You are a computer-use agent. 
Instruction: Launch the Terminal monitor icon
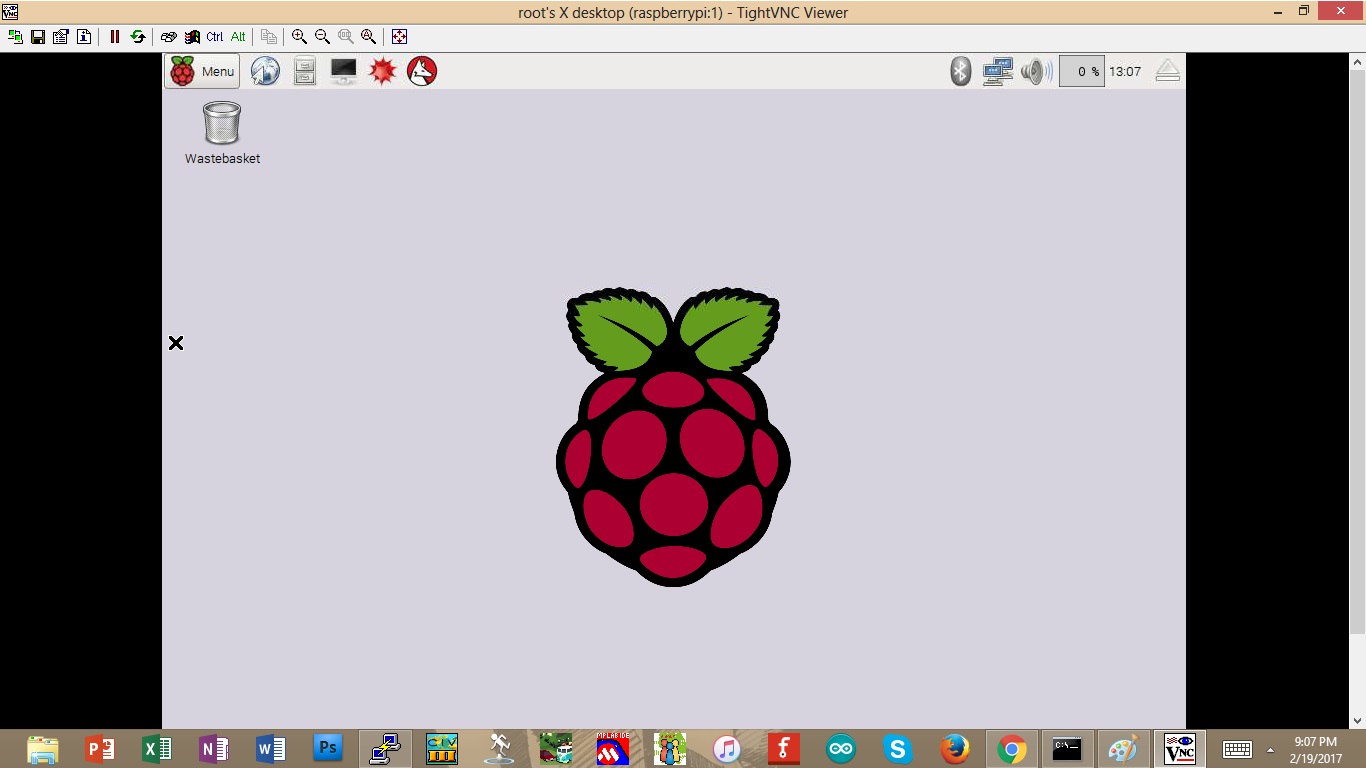(x=343, y=71)
